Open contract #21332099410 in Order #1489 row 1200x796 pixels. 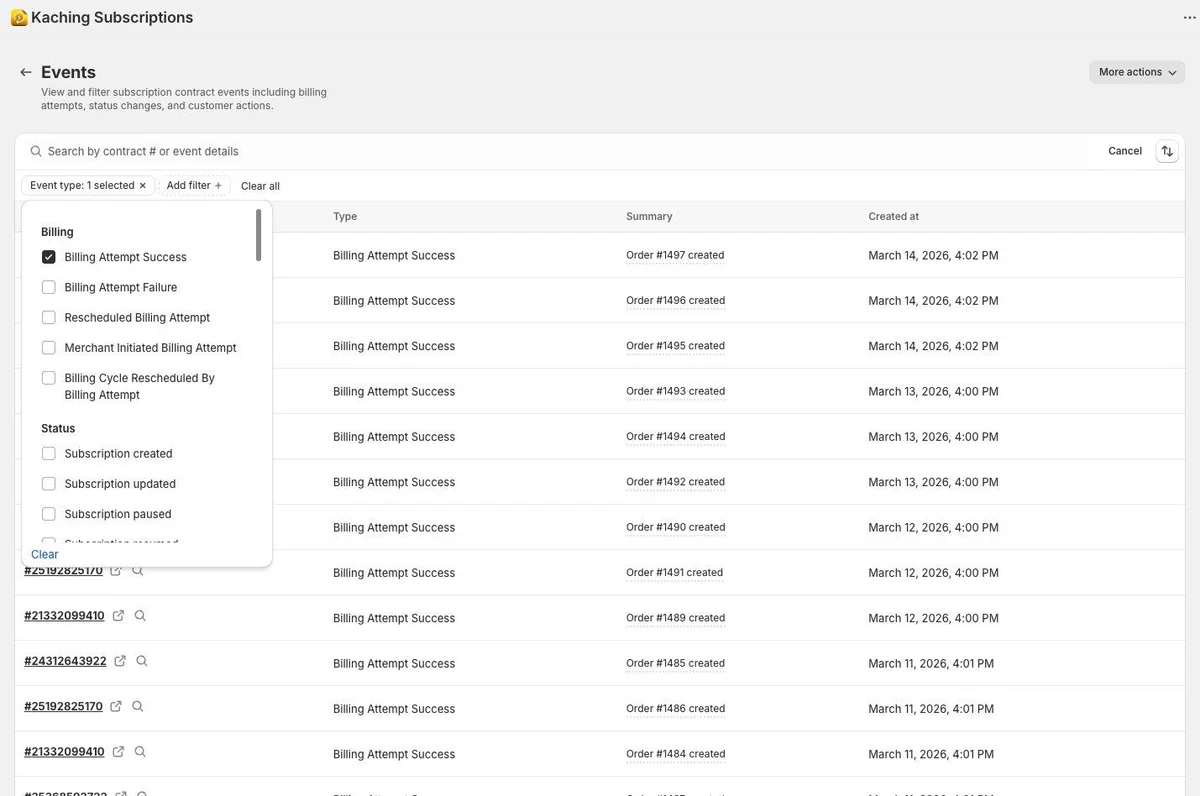(64, 616)
